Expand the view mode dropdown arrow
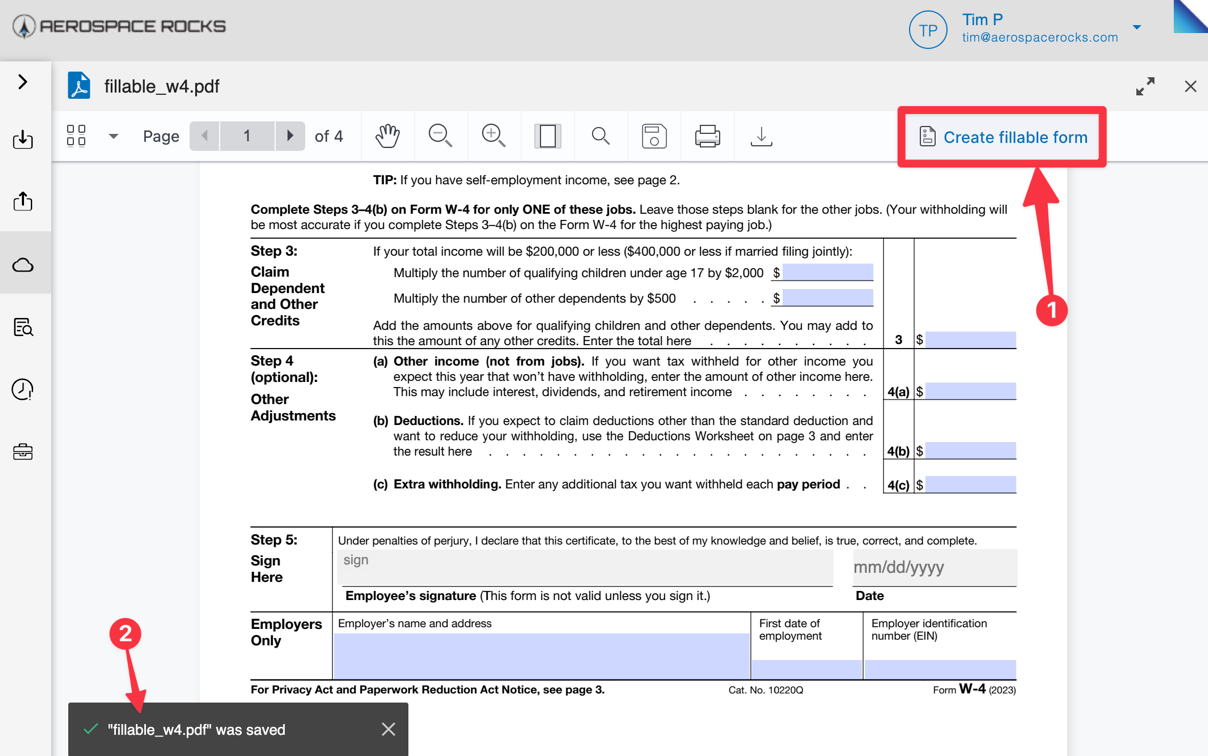The height and width of the screenshot is (756, 1208). click(x=113, y=136)
